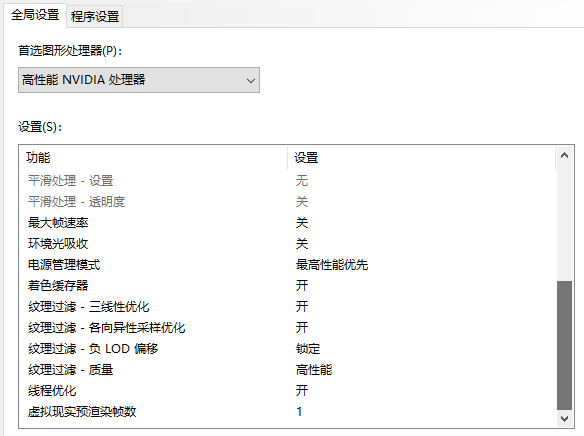The image size is (584, 436).
Task: Click the 高性能 NVIDIA 处理器 combo box
Action: (139, 80)
